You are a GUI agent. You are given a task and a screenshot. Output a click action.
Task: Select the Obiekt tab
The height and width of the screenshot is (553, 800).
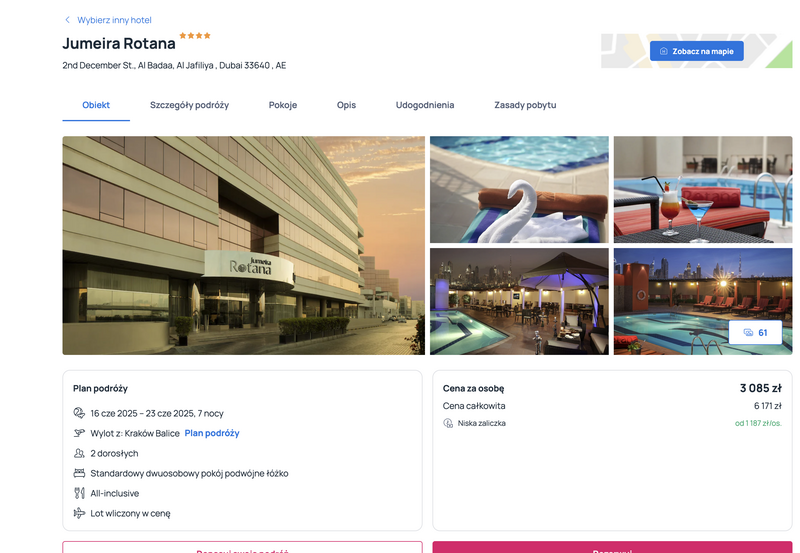click(x=96, y=105)
